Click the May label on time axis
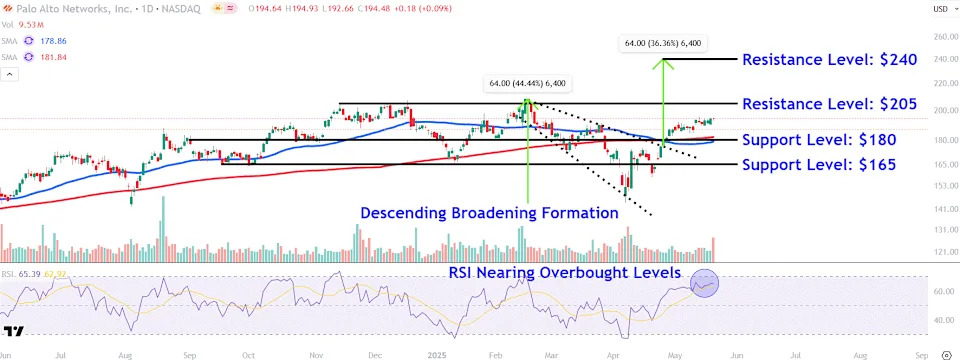960x361 pixels. 674,355
